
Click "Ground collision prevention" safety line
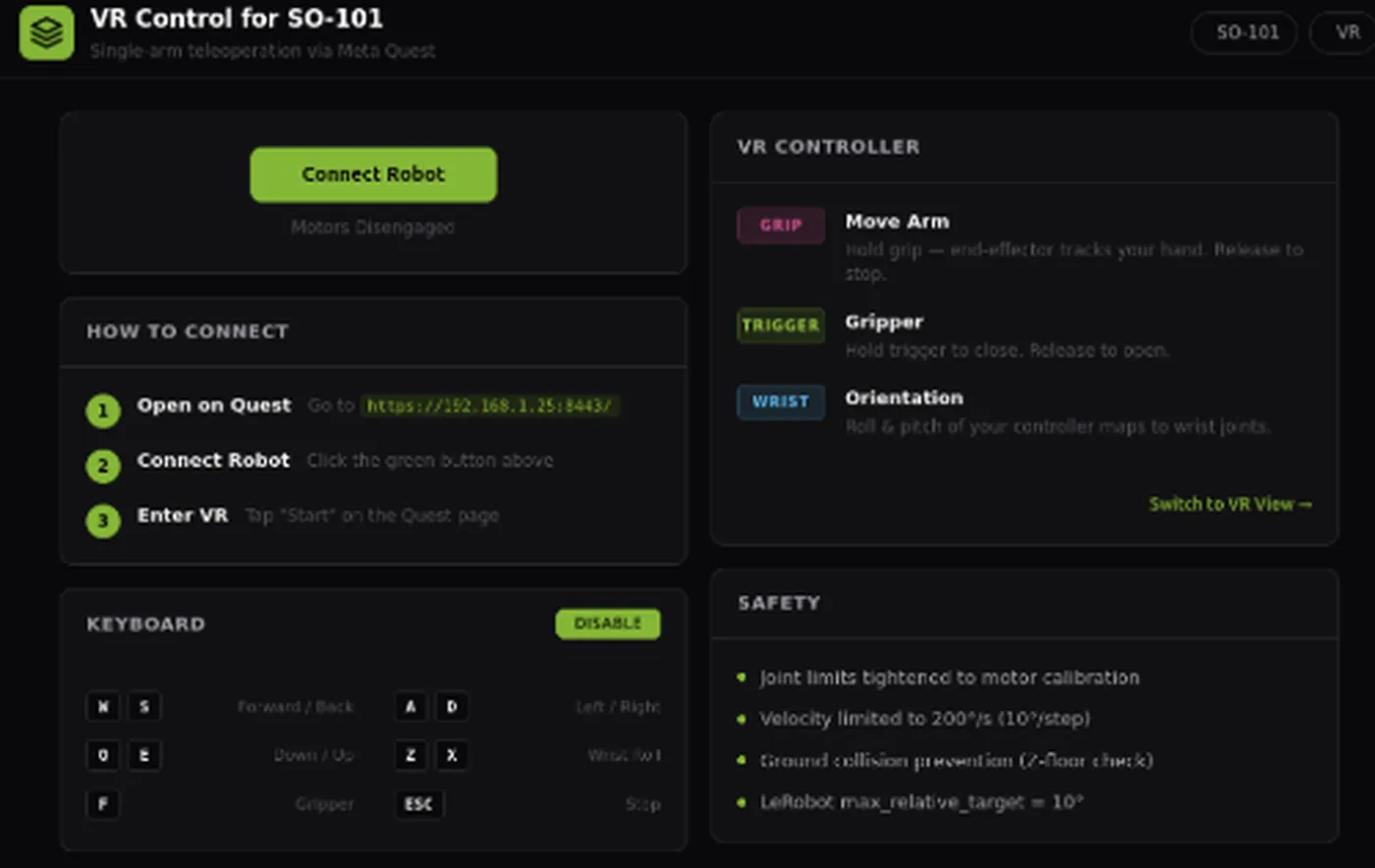(x=957, y=760)
